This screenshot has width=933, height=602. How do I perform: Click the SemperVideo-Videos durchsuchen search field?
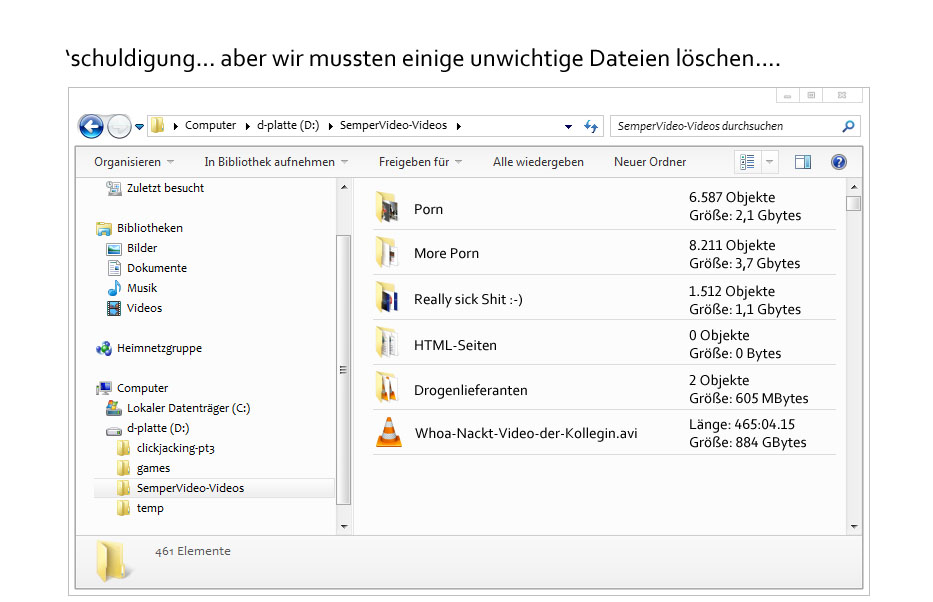pos(725,126)
